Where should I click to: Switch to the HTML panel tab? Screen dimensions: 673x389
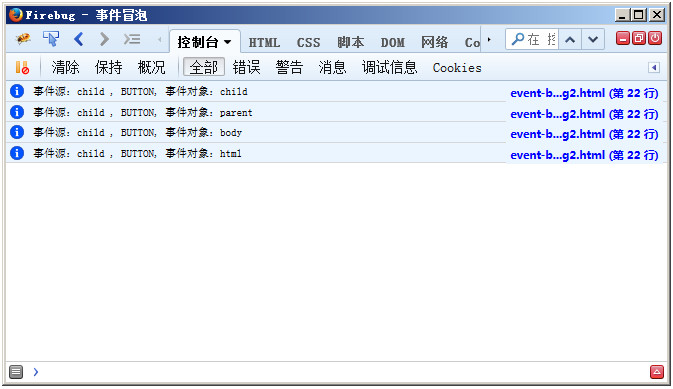click(264, 43)
